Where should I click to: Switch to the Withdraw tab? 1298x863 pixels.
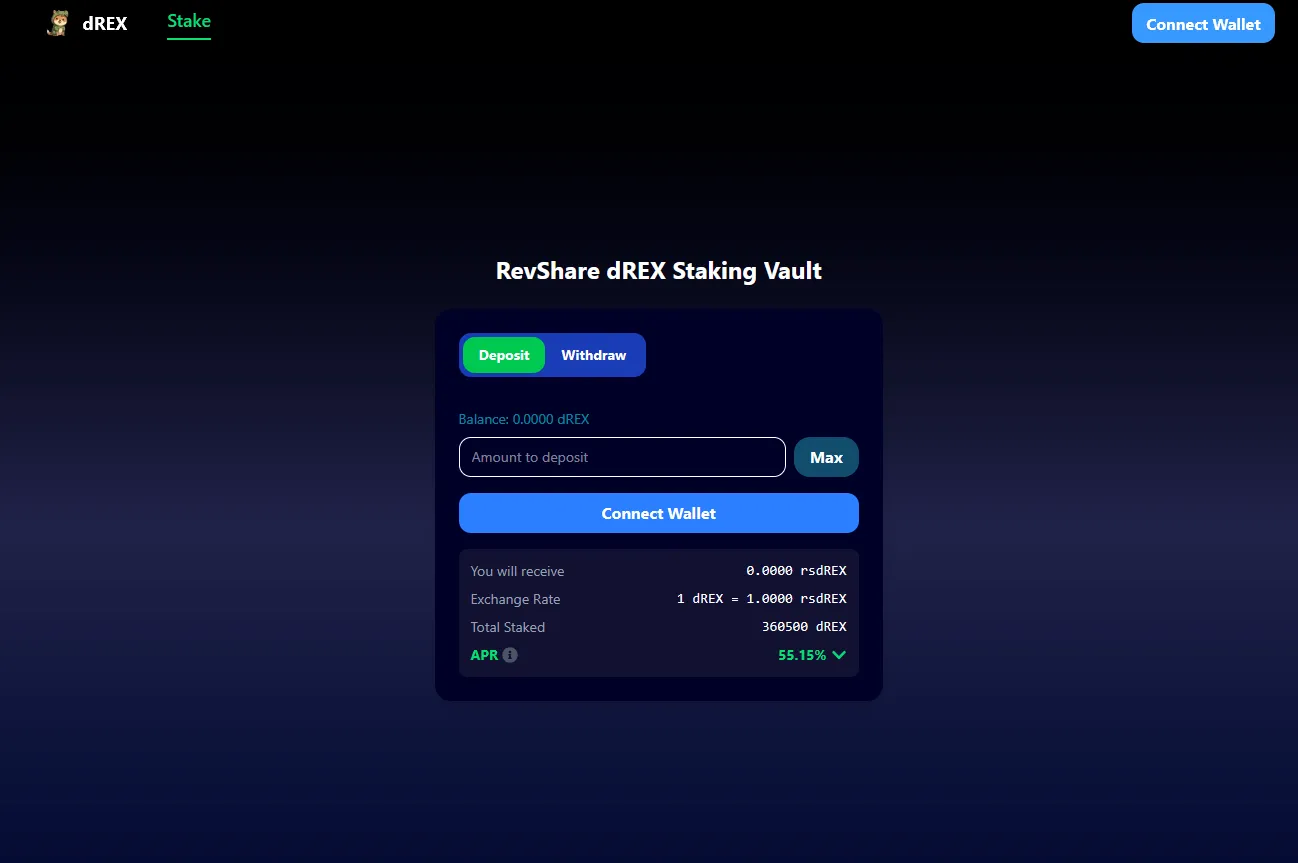tap(594, 355)
